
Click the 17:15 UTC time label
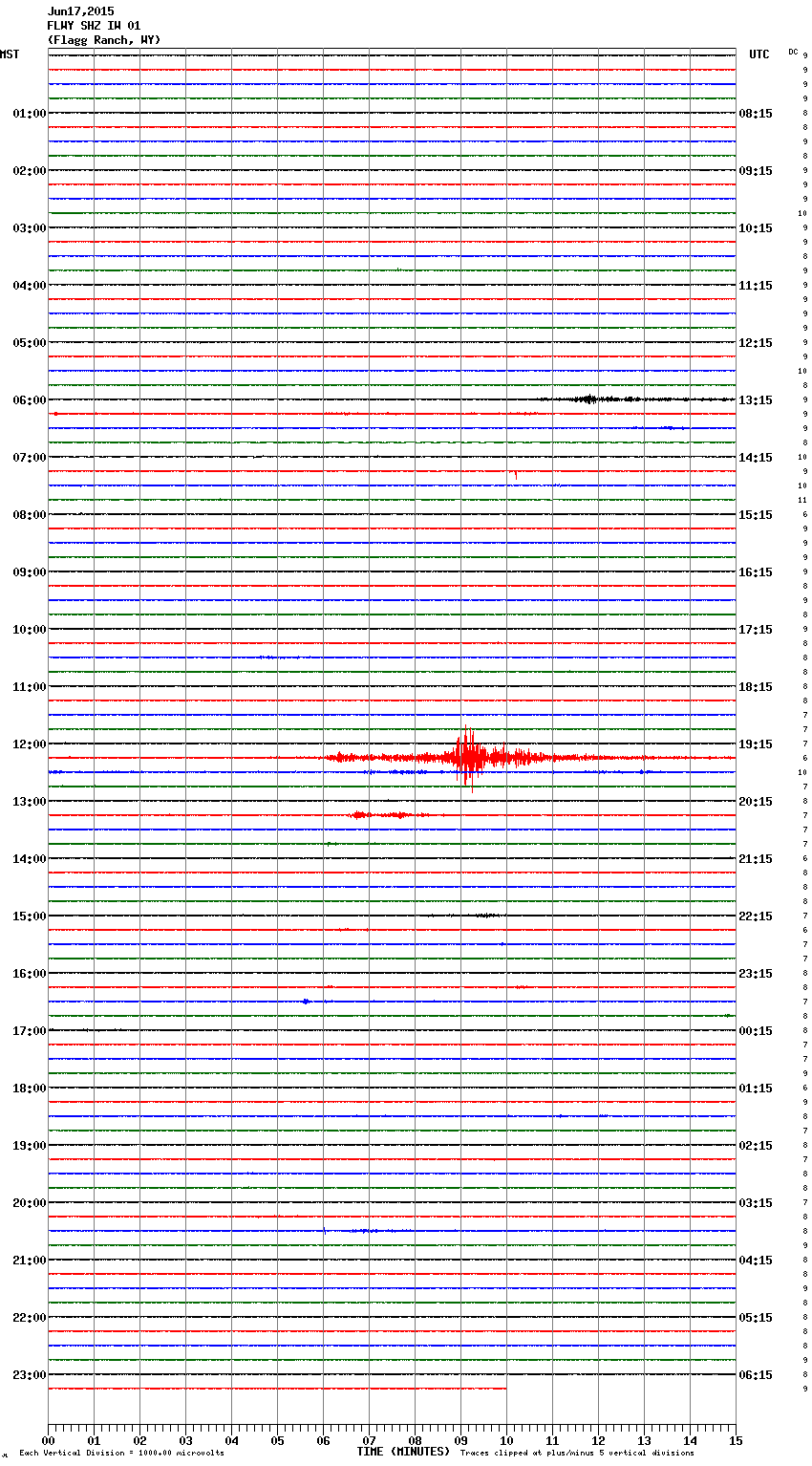756,630
